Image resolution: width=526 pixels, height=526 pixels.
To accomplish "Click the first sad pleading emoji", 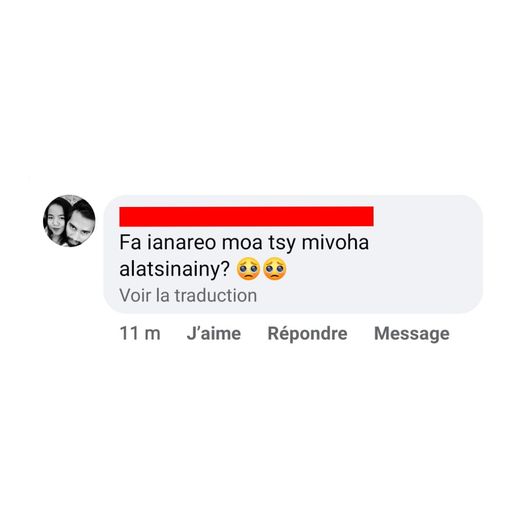I will click(x=248, y=269).
